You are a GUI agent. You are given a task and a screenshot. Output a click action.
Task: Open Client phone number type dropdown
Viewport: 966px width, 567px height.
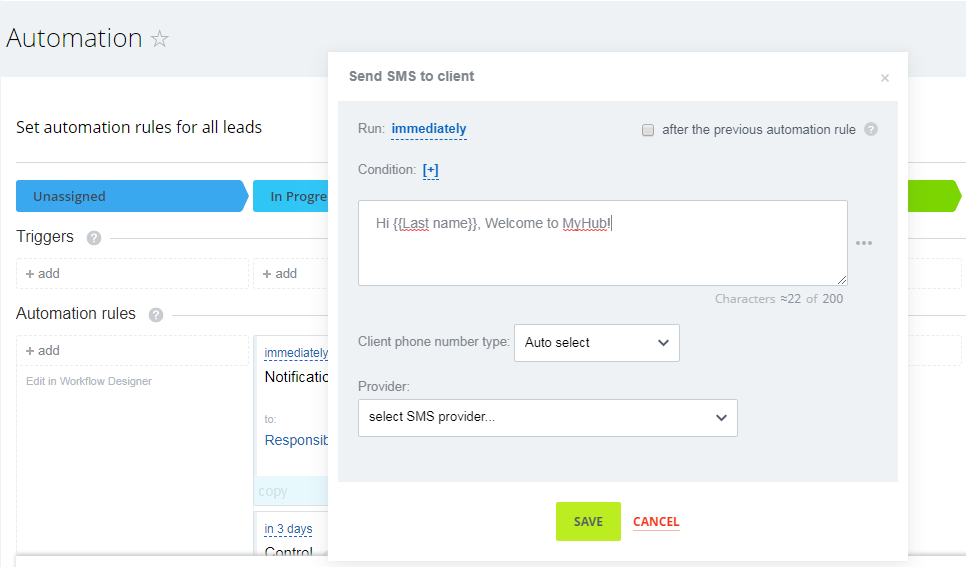pyautogui.click(x=596, y=342)
